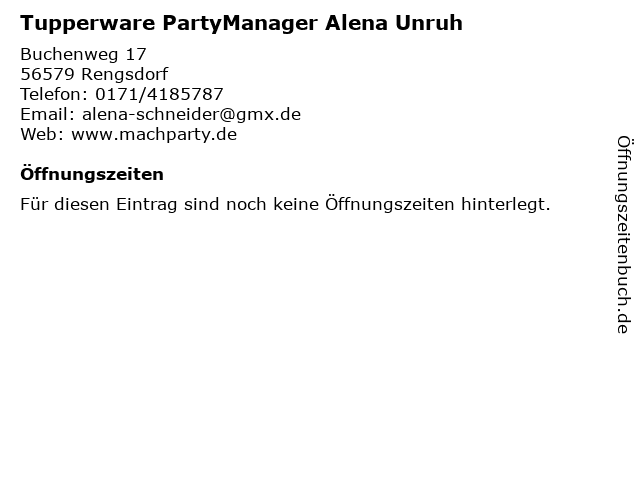Click the 56579 Rengsdorf postal line
This screenshot has height=480, width=640.
(94, 74)
